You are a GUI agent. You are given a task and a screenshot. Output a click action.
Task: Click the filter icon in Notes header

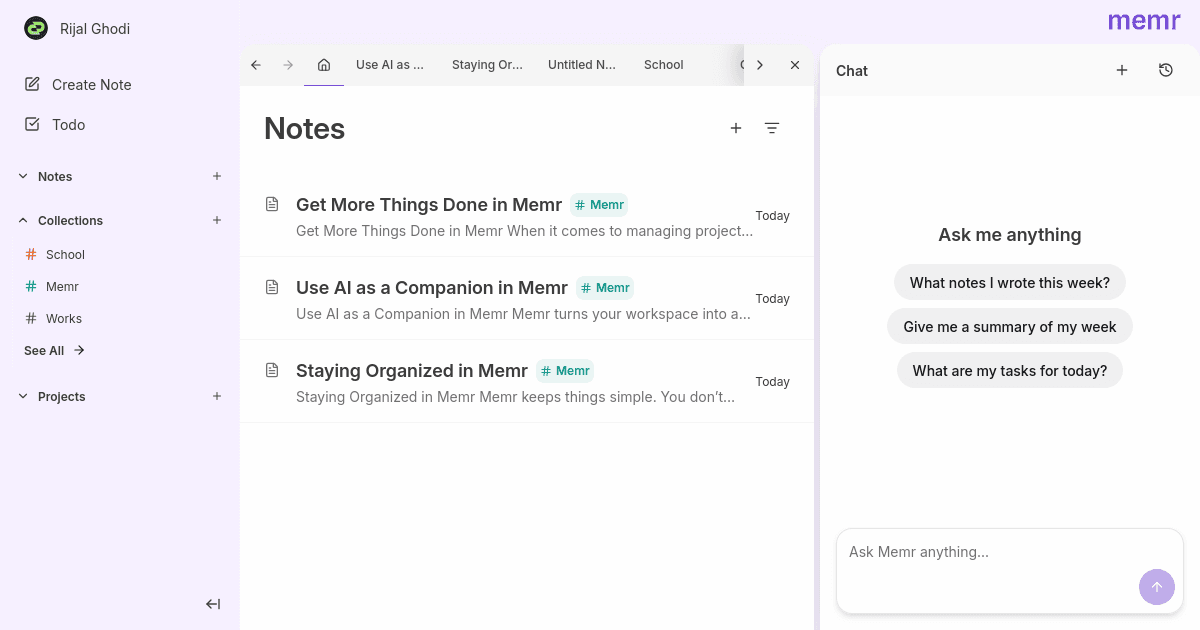[772, 128]
